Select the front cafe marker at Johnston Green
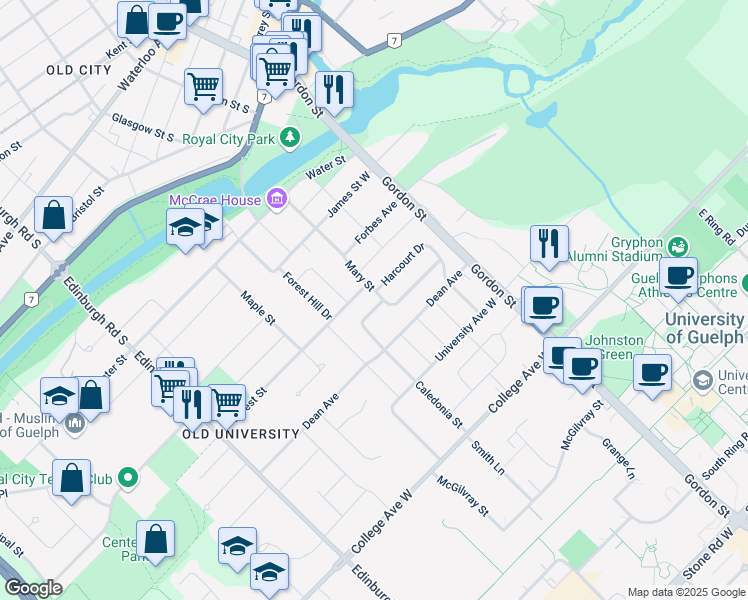 click(x=582, y=368)
